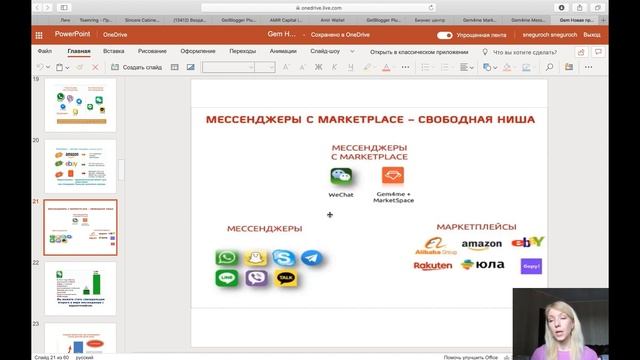
Task: Click Помочь улучшить Office in status bar
Action: point(471,357)
